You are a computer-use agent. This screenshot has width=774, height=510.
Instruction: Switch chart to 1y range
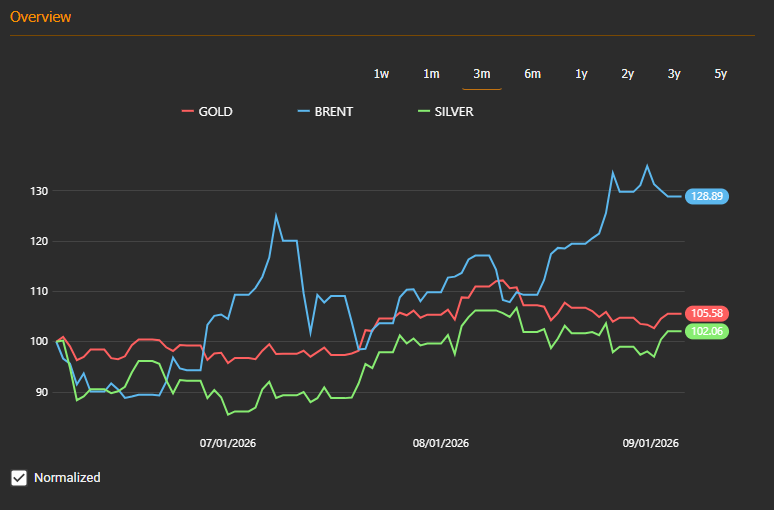tap(581, 74)
